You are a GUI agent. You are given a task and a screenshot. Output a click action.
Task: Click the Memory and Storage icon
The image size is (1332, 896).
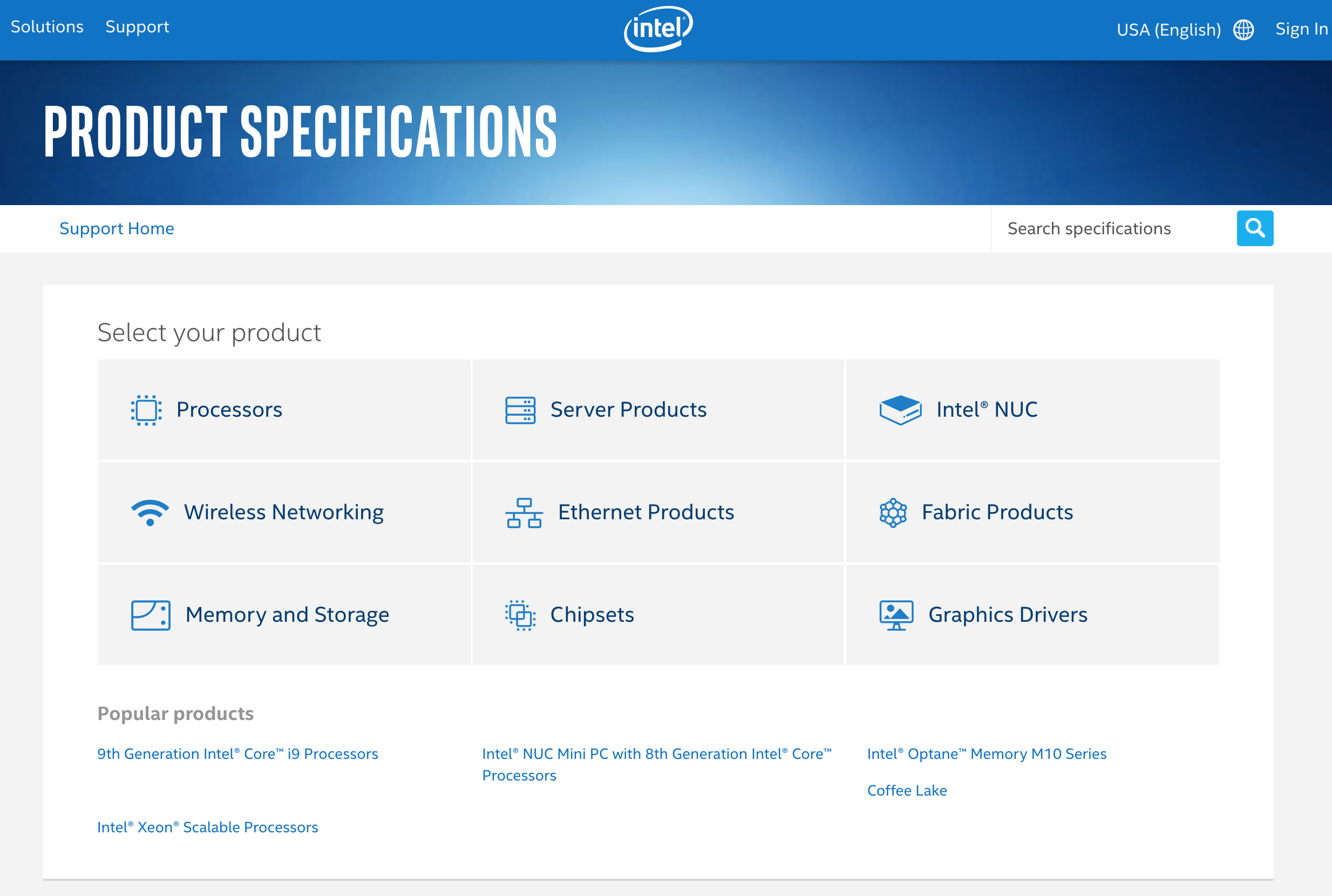pos(149,613)
